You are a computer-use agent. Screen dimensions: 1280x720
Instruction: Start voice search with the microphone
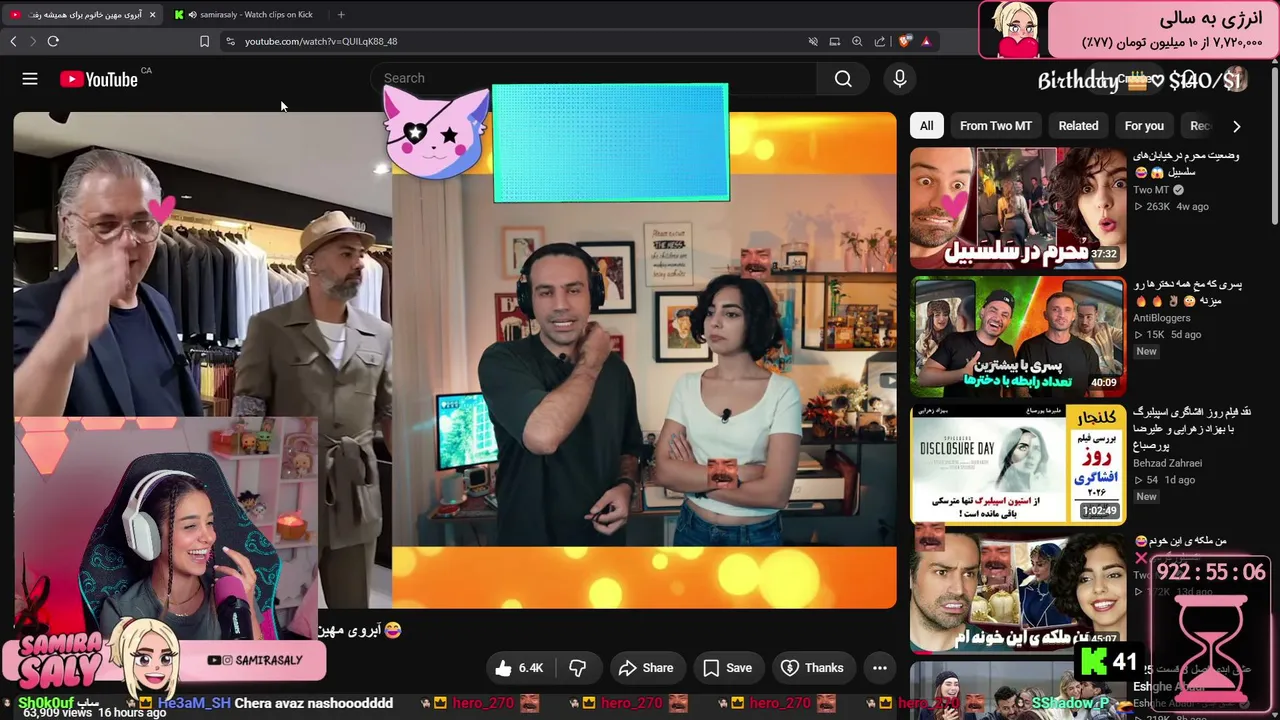900,78
